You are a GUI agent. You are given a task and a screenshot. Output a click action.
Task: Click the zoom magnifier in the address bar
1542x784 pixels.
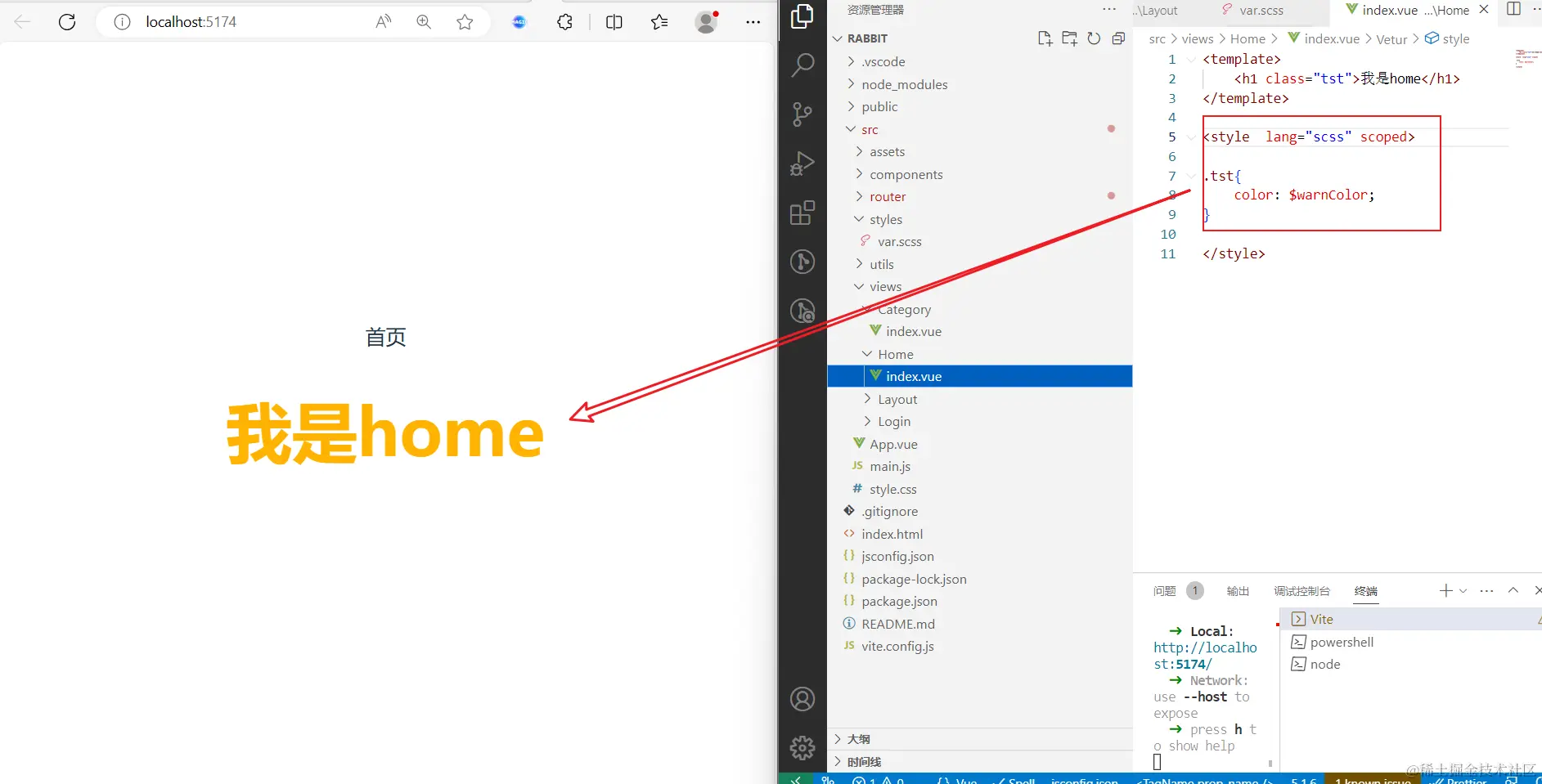point(424,22)
